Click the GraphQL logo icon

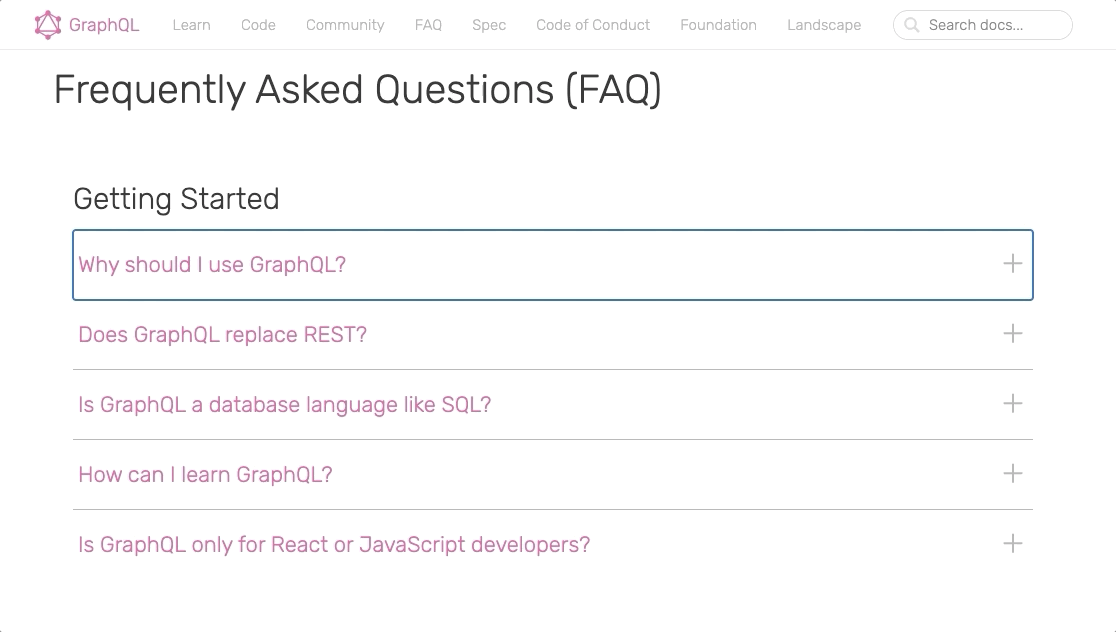pyautogui.click(x=48, y=25)
